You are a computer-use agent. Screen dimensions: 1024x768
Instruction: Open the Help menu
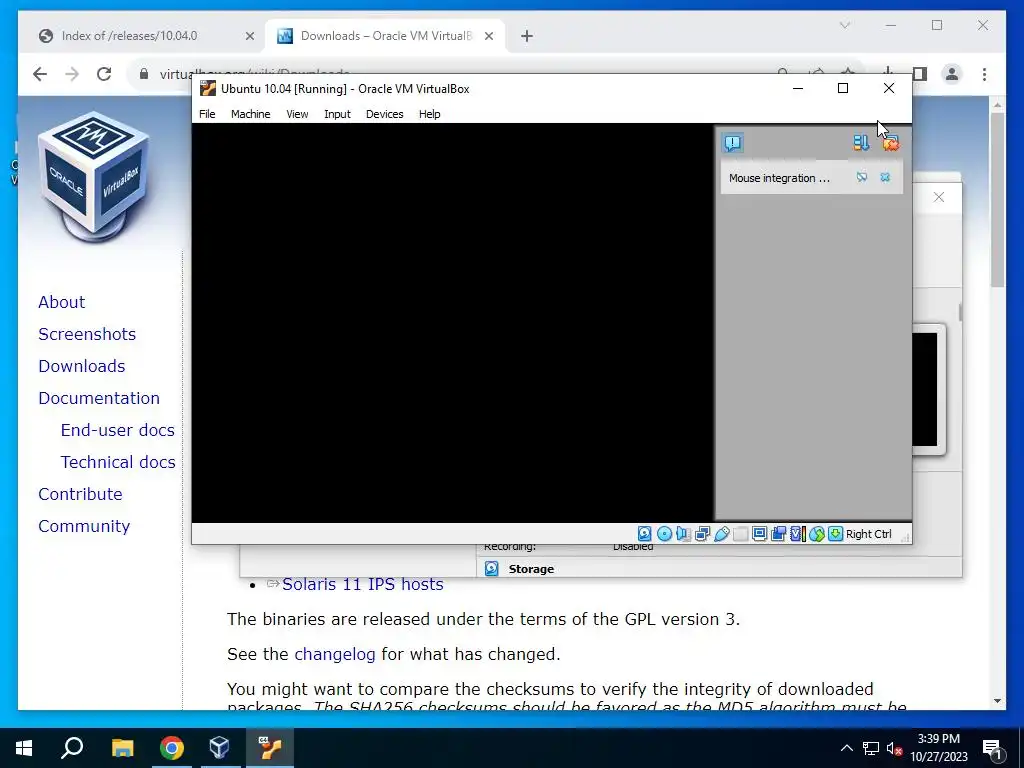(x=429, y=114)
